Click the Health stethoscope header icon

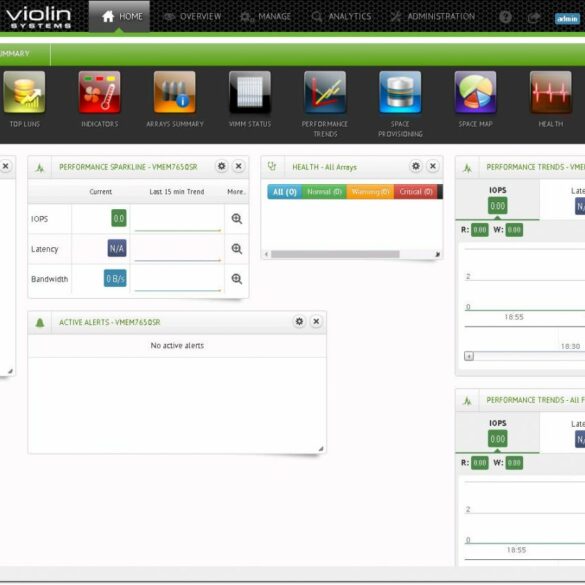[272, 166]
